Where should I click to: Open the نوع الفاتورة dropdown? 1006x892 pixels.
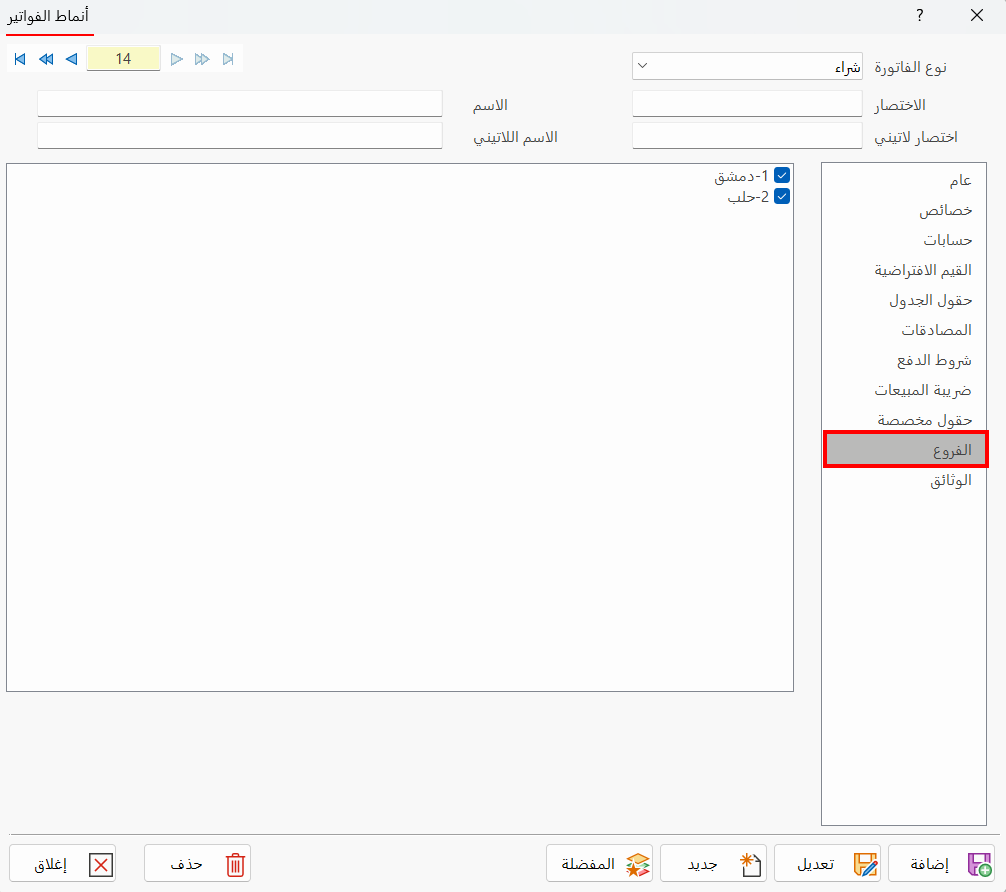click(747, 66)
